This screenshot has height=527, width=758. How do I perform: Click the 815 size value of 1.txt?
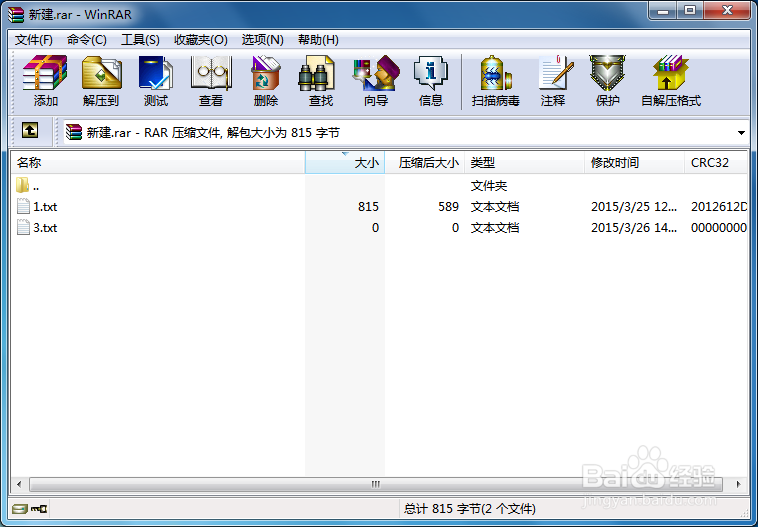(368, 207)
